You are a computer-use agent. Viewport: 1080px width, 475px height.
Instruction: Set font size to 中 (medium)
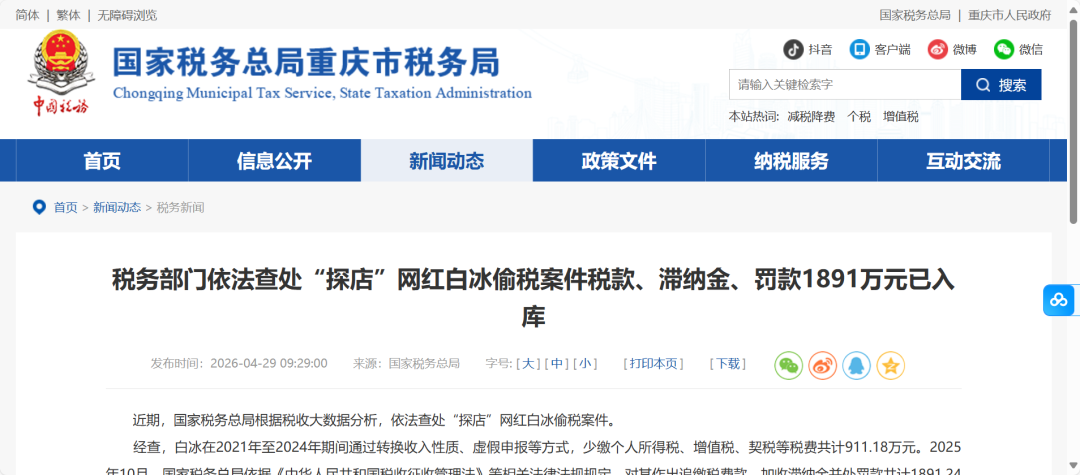pyautogui.click(x=557, y=363)
